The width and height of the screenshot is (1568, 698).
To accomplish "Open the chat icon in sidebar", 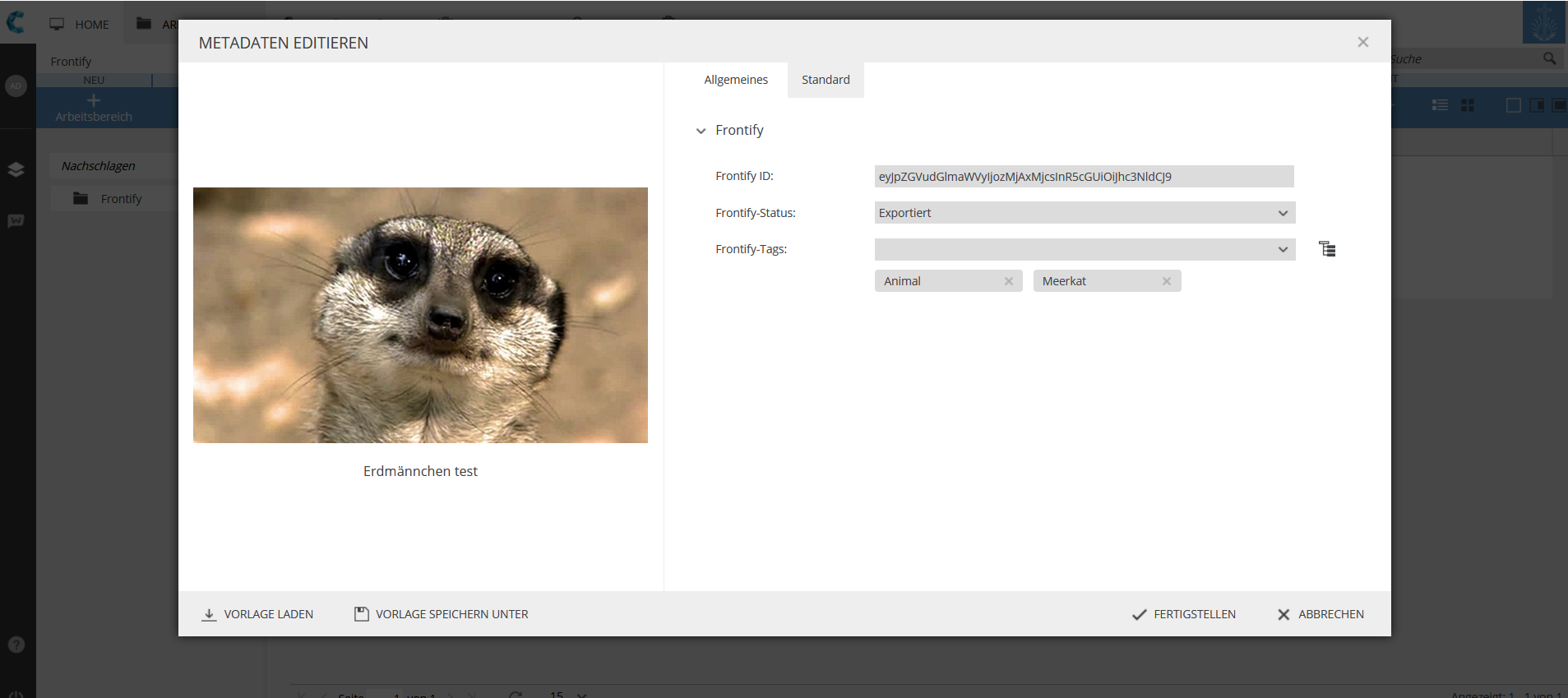I will [16, 220].
